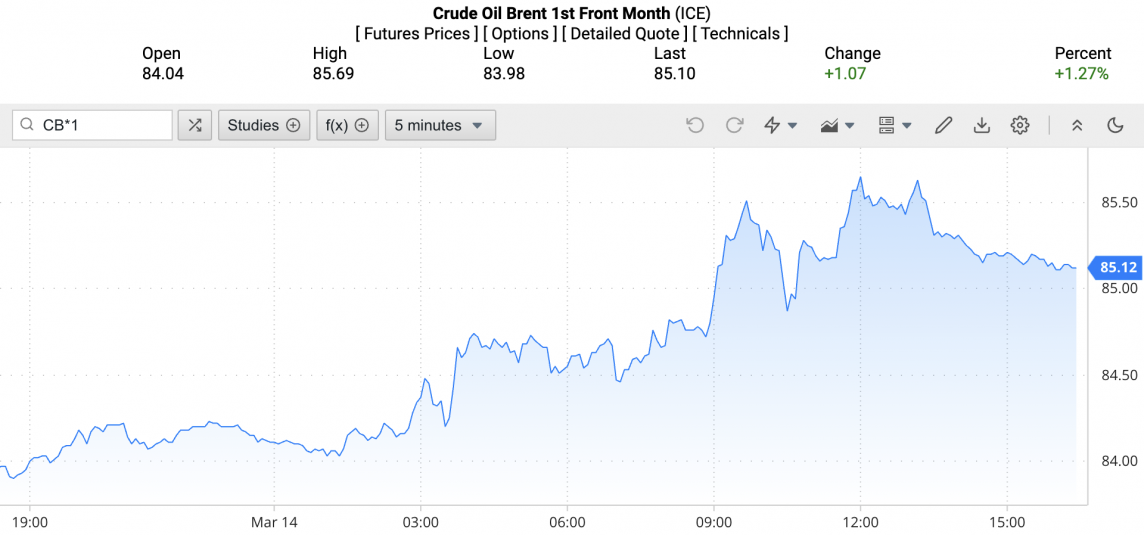
Task: Click the compare symbols shuffle icon
Action: tap(195, 125)
